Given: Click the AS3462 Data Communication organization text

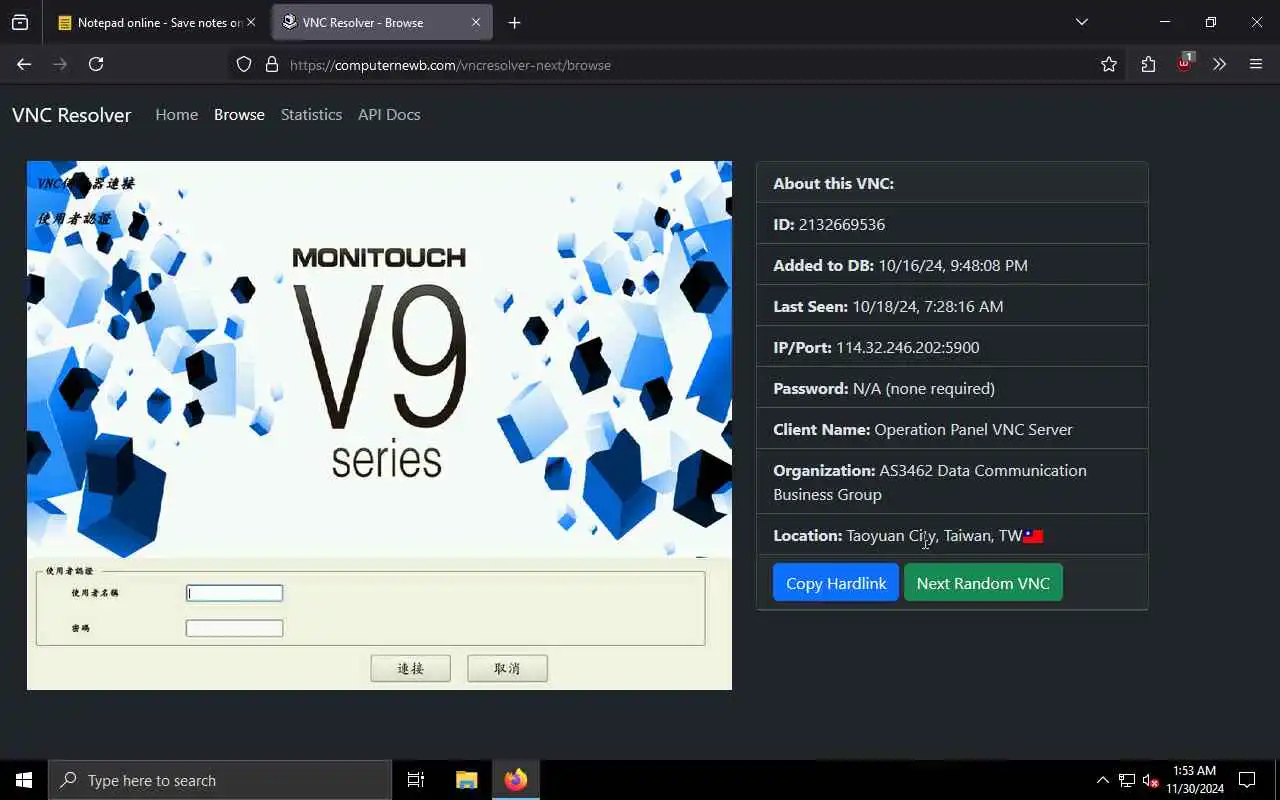Looking at the screenshot, I should coord(930,482).
